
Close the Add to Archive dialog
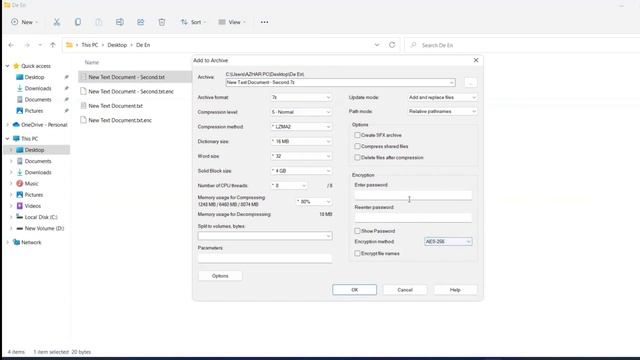(476, 60)
